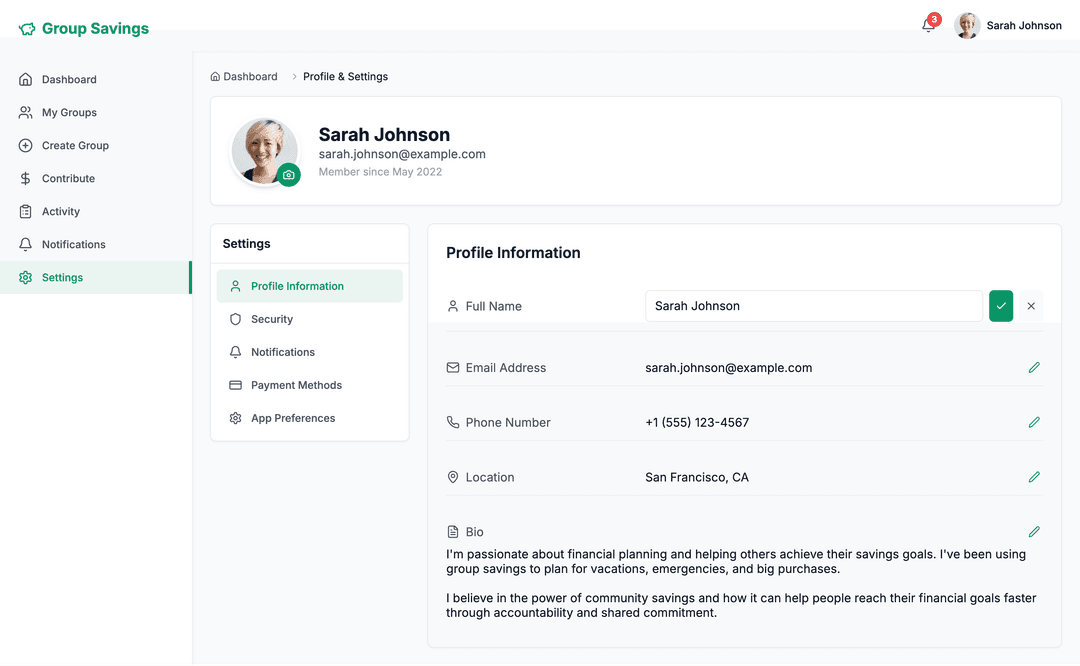Confirm the name edit with the green checkmark
The height and width of the screenshot is (666, 1080).
click(x=1001, y=305)
